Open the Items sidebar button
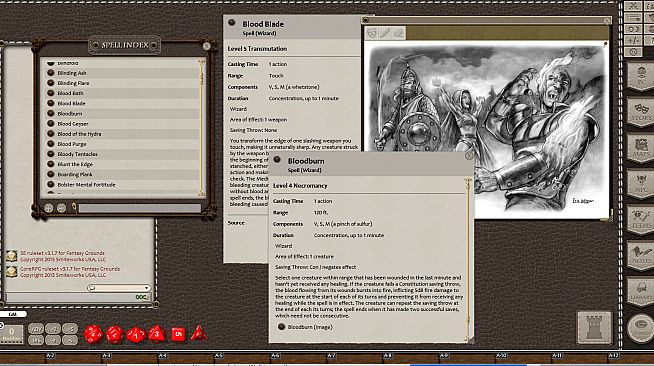 pyautogui.click(x=641, y=220)
